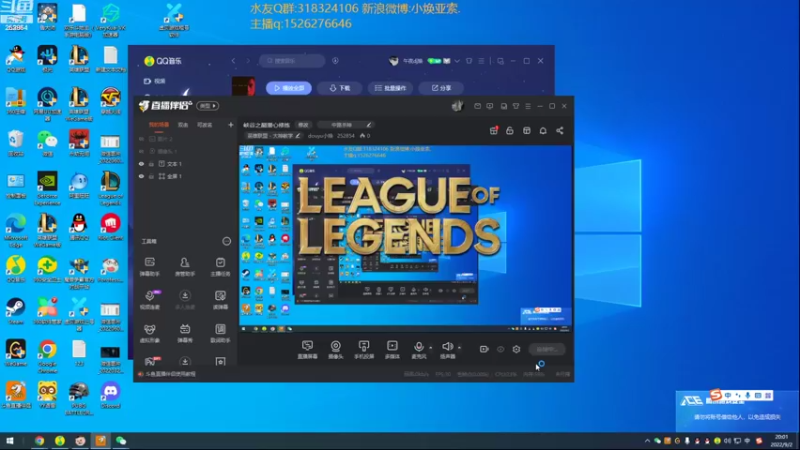Add 多媒体 multimedia source

tap(392, 349)
